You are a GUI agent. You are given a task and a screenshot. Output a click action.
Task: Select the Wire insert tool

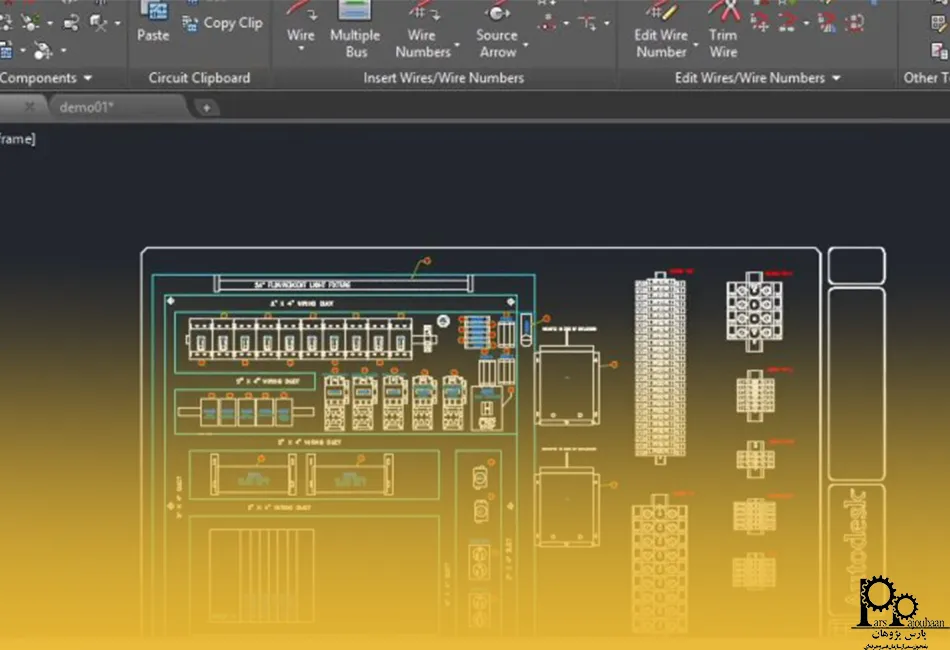click(x=300, y=12)
